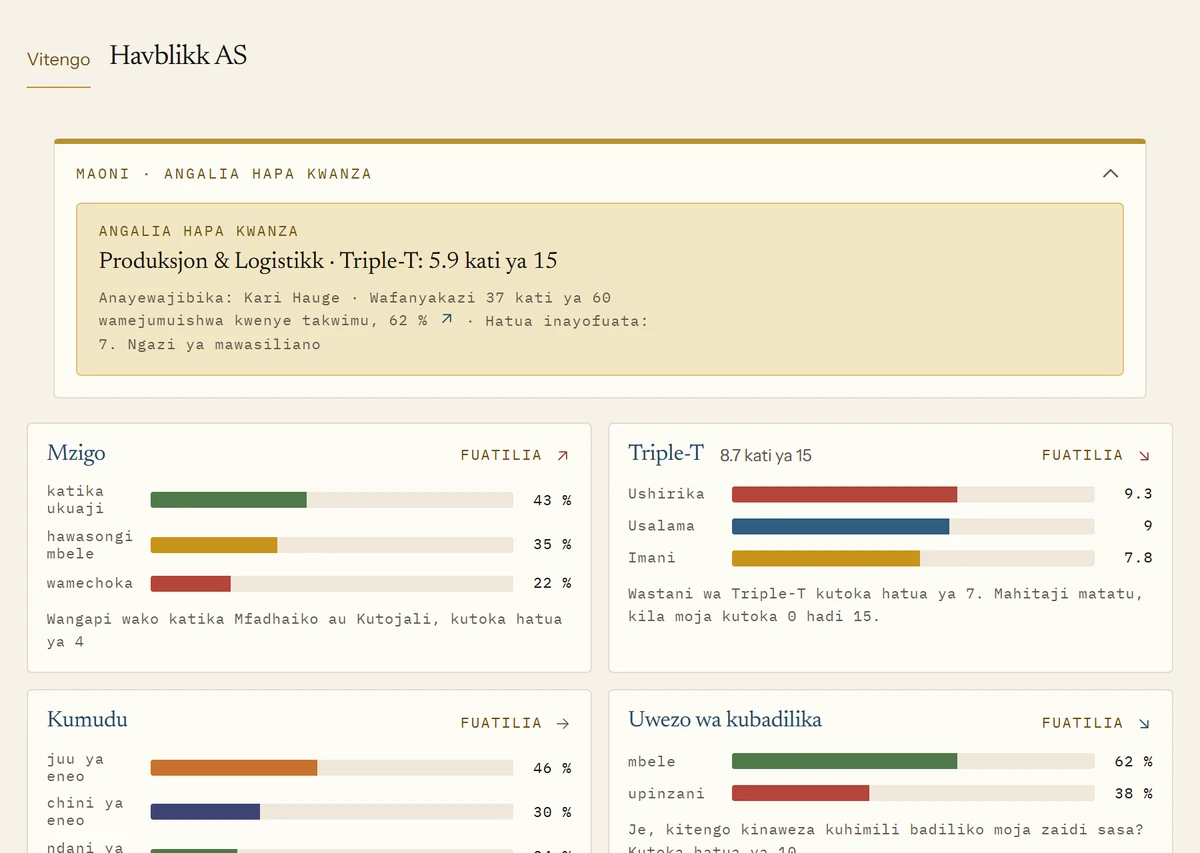Open the Kumudu card title
This screenshot has height=853, width=1200.
(x=87, y=720)
